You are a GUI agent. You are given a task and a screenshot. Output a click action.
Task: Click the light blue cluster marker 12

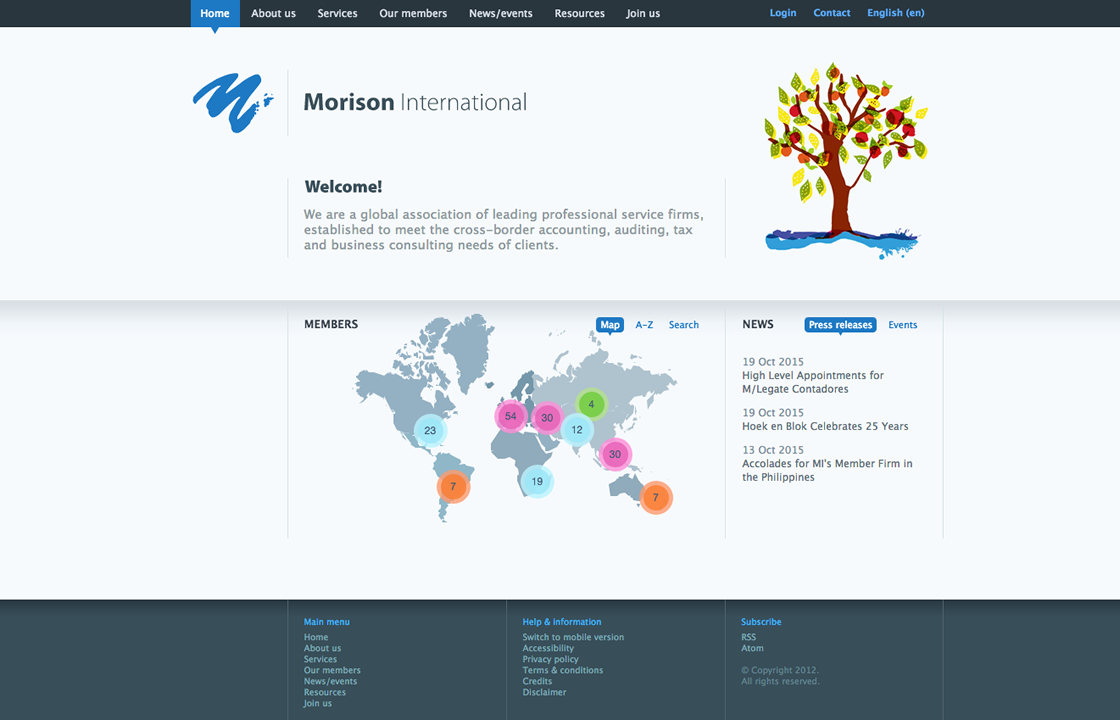click(577, 430)
